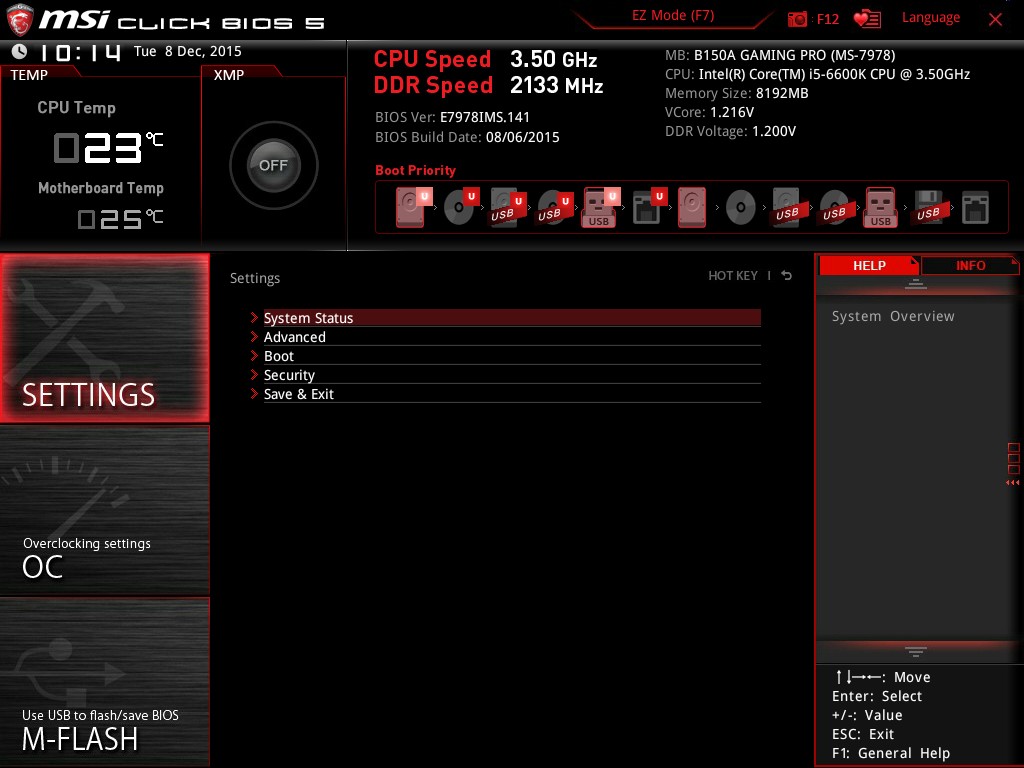Click the F12 screenshot camera icon
This screenshot has height=768, width=1024.
797,19
